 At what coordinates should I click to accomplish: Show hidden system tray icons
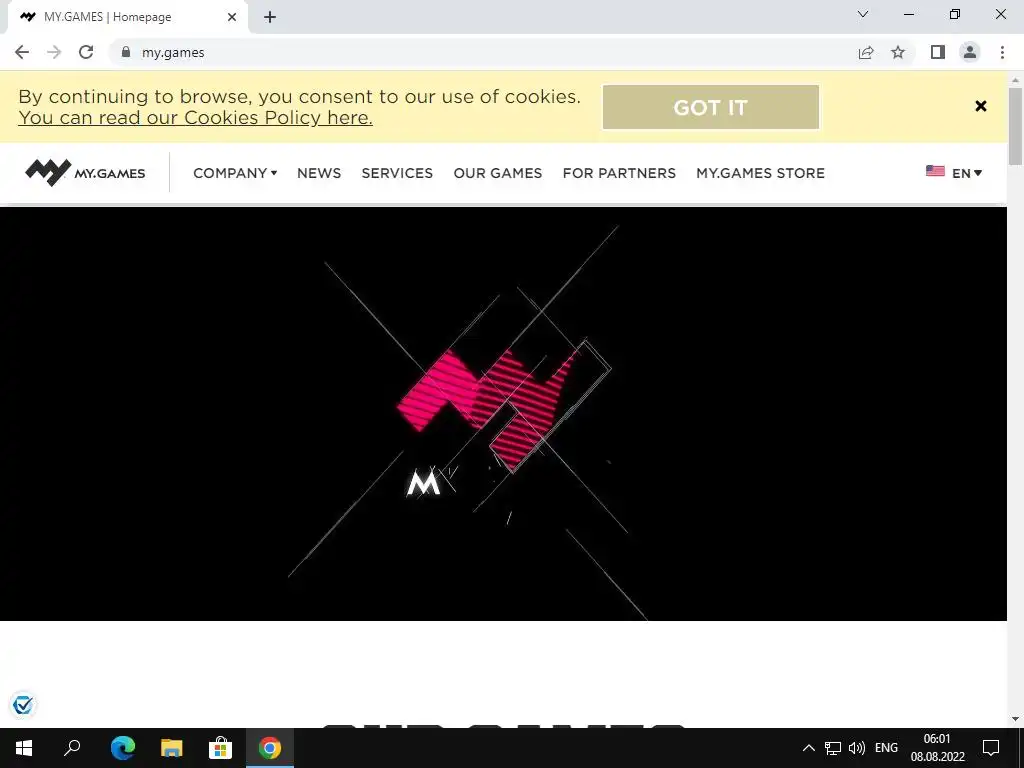click(808, 748)
